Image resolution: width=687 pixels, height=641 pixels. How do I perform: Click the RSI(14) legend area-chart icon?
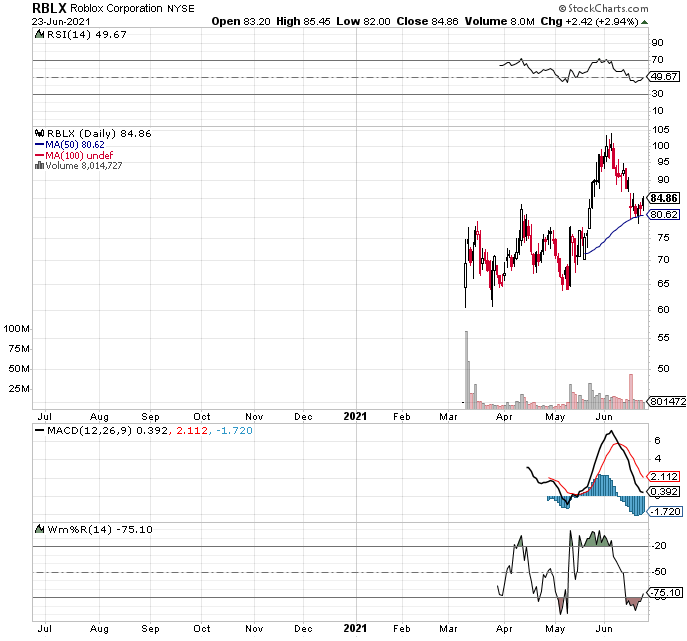coord(39,34)
